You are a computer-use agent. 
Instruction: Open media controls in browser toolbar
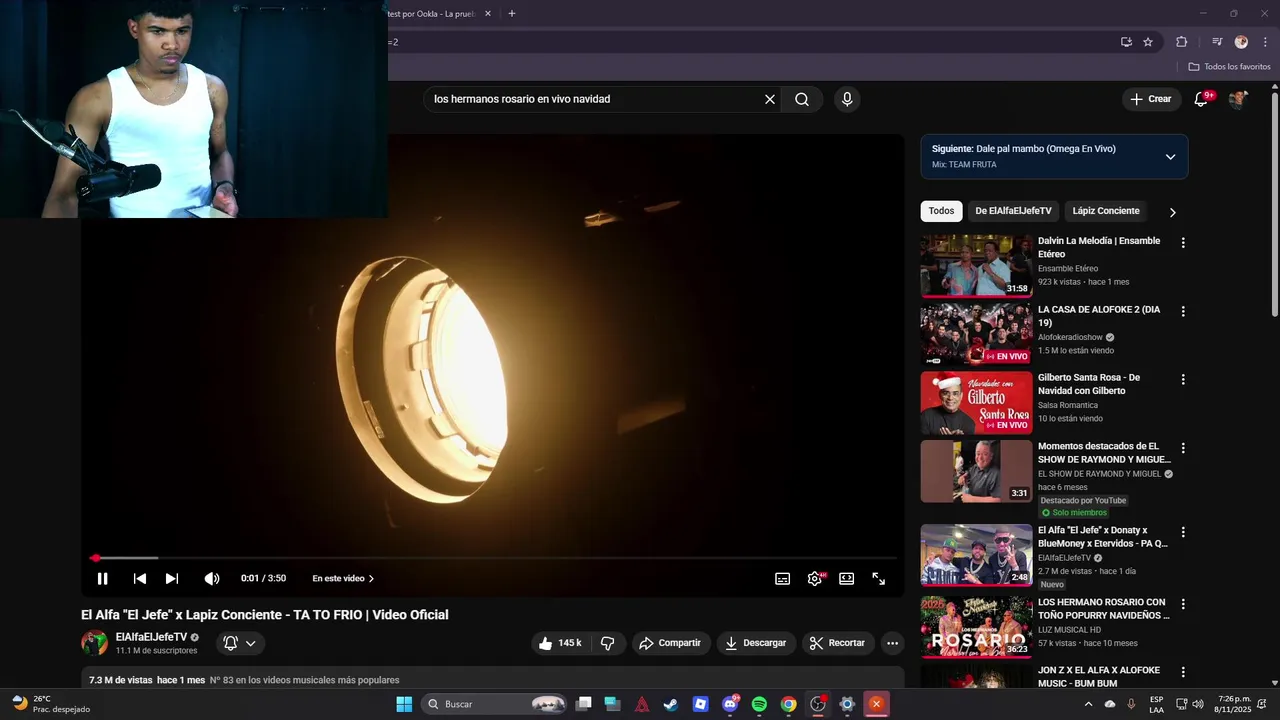tap(1217, 42)
